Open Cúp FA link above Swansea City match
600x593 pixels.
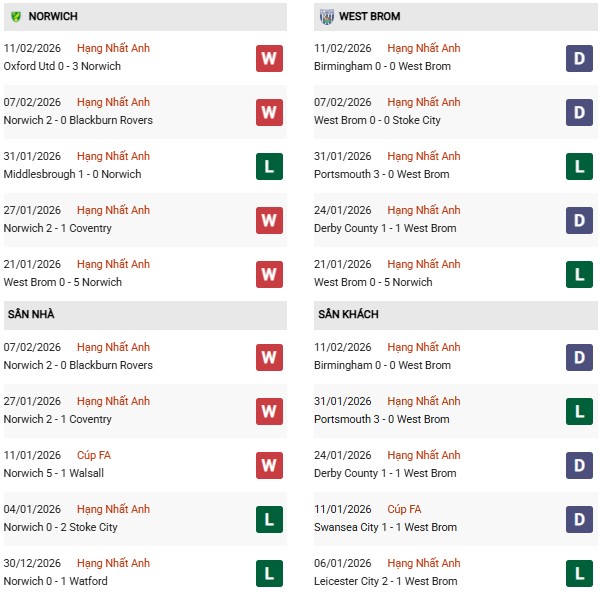(405, 509)
